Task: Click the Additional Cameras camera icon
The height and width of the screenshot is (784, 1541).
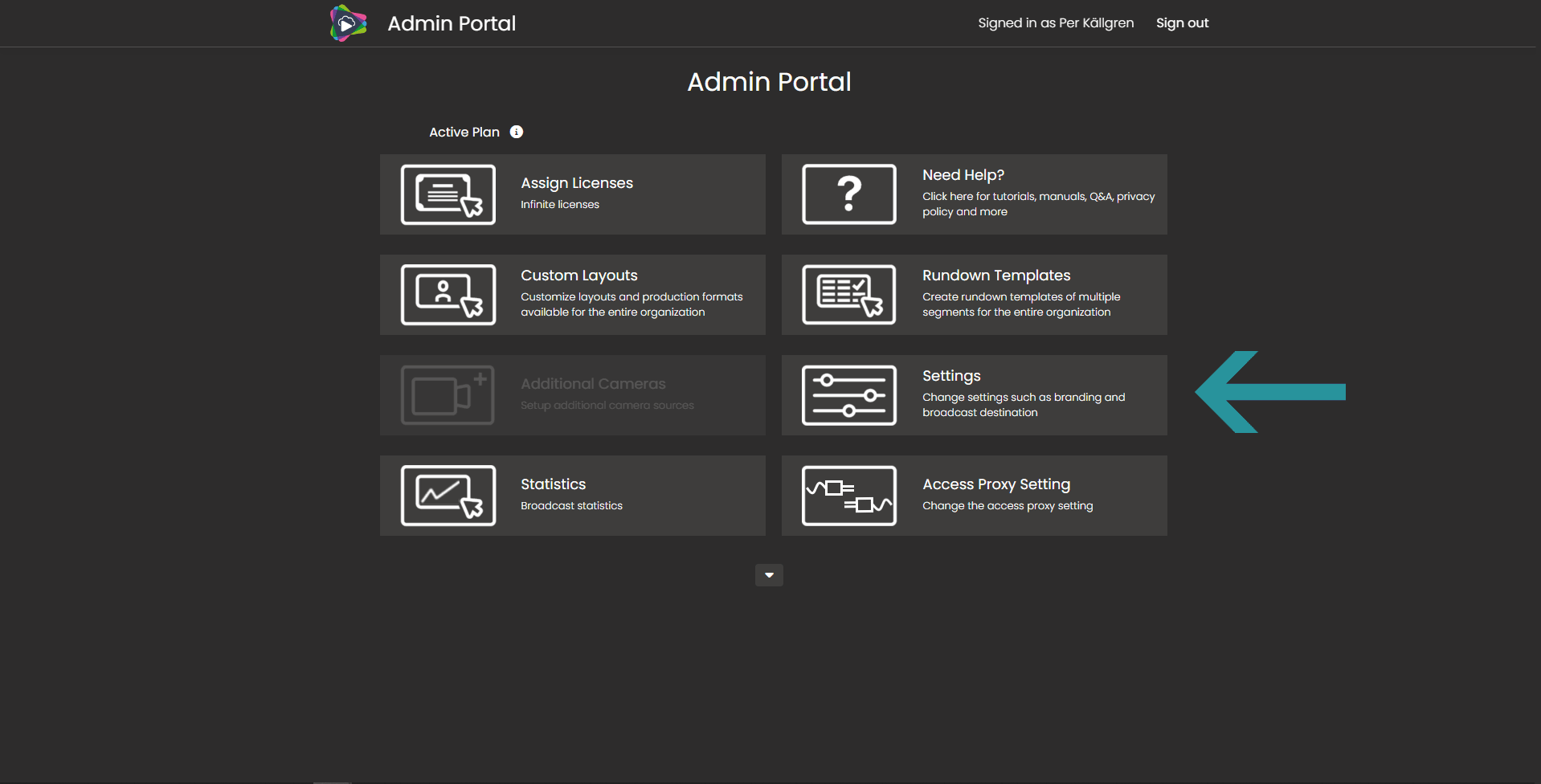Action: [448, 395]
